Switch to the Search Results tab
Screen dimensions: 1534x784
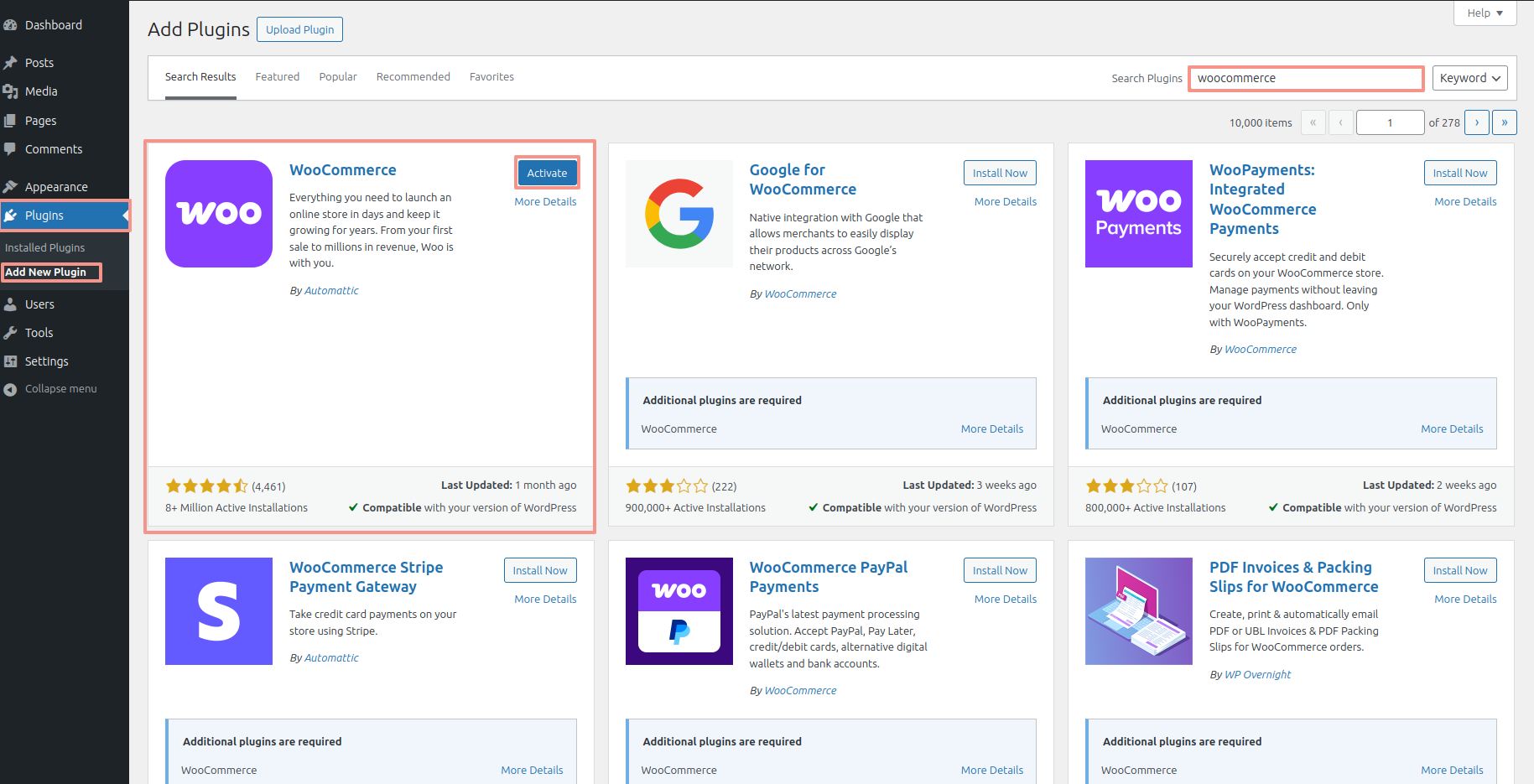pyautogui.click(x=200, y=77)
